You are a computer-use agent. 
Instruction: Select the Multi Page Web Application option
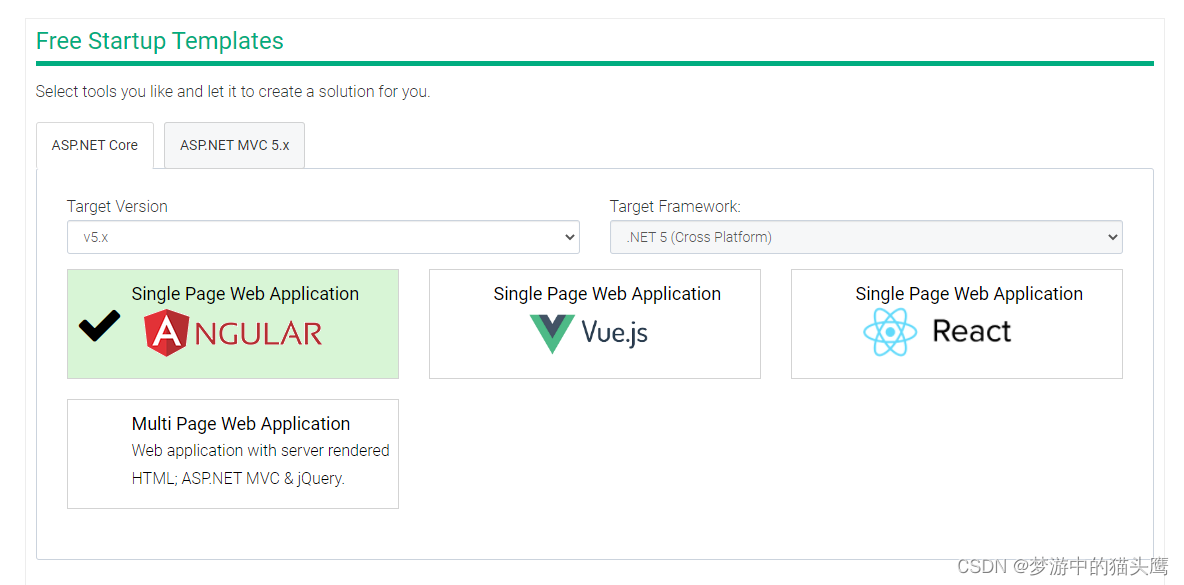click(x=232, y=453)
